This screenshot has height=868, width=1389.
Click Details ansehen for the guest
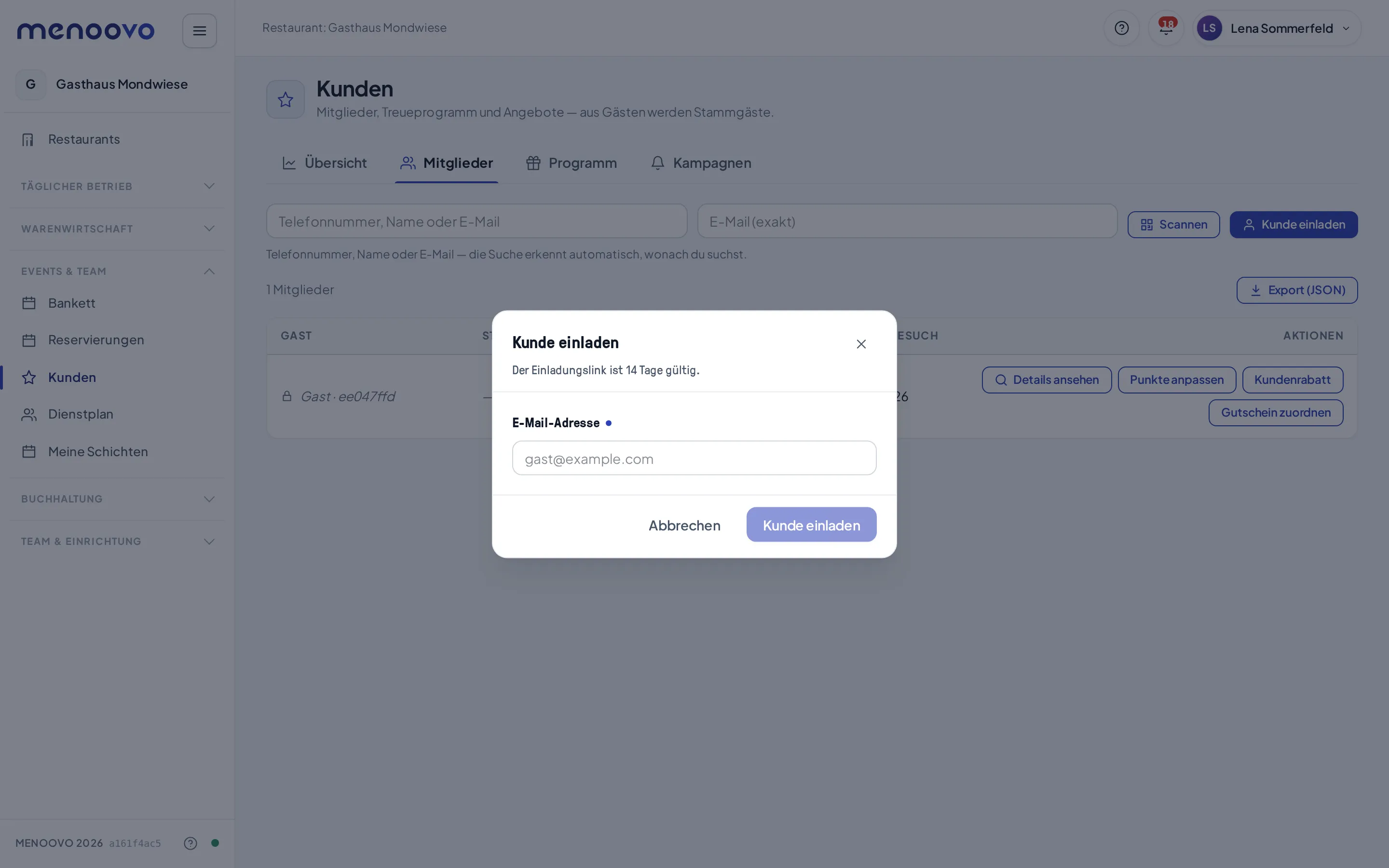(x=1047, y=380)
